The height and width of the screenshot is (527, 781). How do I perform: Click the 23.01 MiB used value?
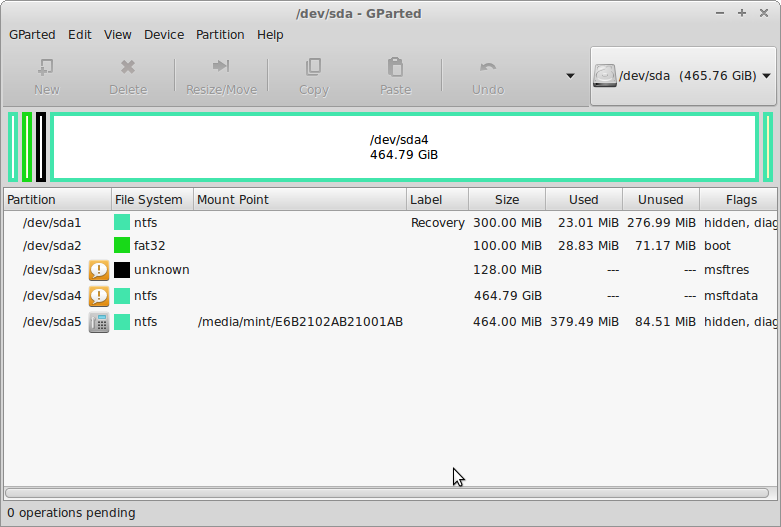tap(588, 223)
